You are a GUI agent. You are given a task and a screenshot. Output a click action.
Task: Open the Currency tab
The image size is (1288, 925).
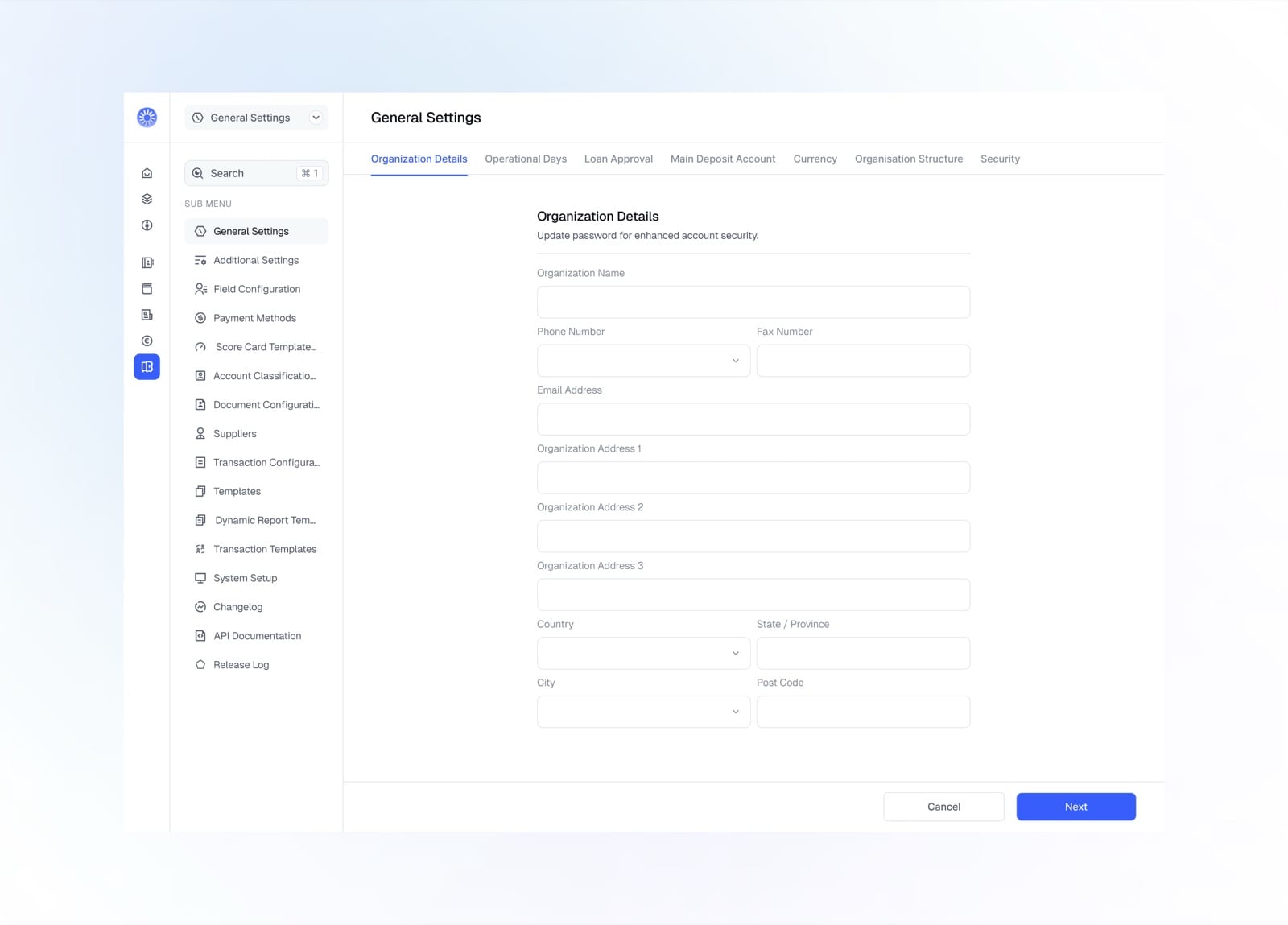pos(815,159)
